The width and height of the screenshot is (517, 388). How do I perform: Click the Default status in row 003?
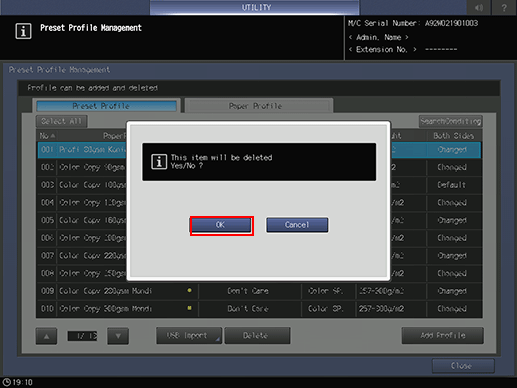452,185
